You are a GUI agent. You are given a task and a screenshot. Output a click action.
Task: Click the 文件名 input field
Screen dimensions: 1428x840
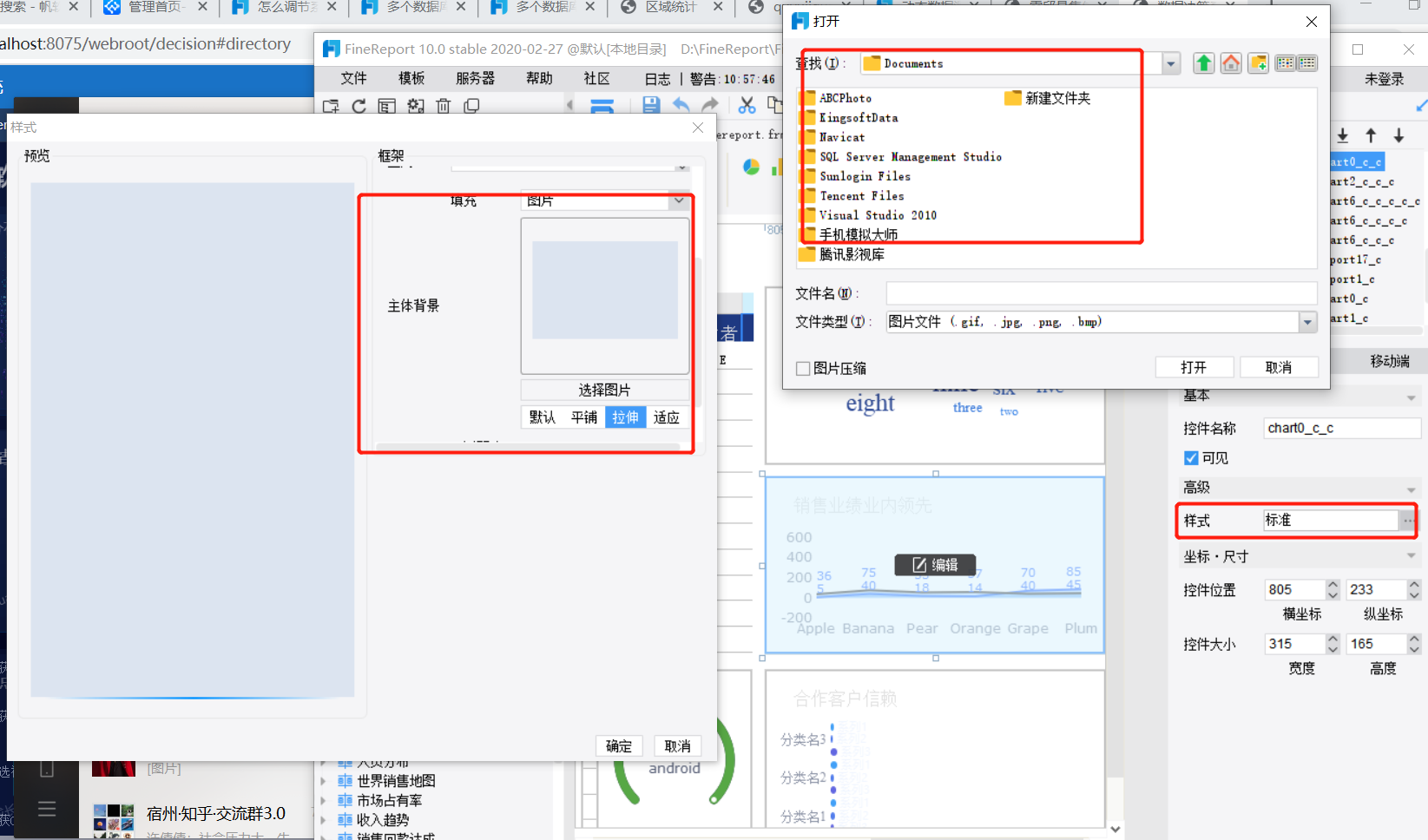point(1101,293)
